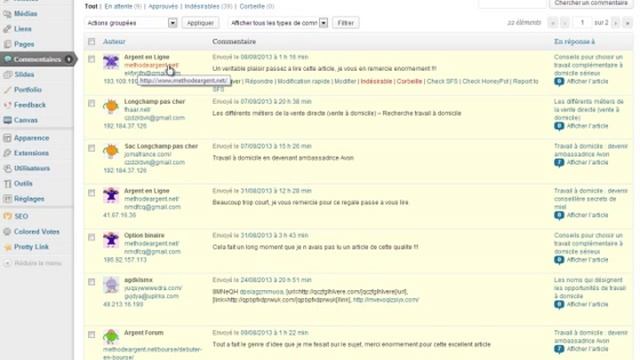Image resolution: width=640 pixels, height=360 pixels.
Task: Click avatar of Sac Longchamp pas cher
Action: (x=111, y=151)
